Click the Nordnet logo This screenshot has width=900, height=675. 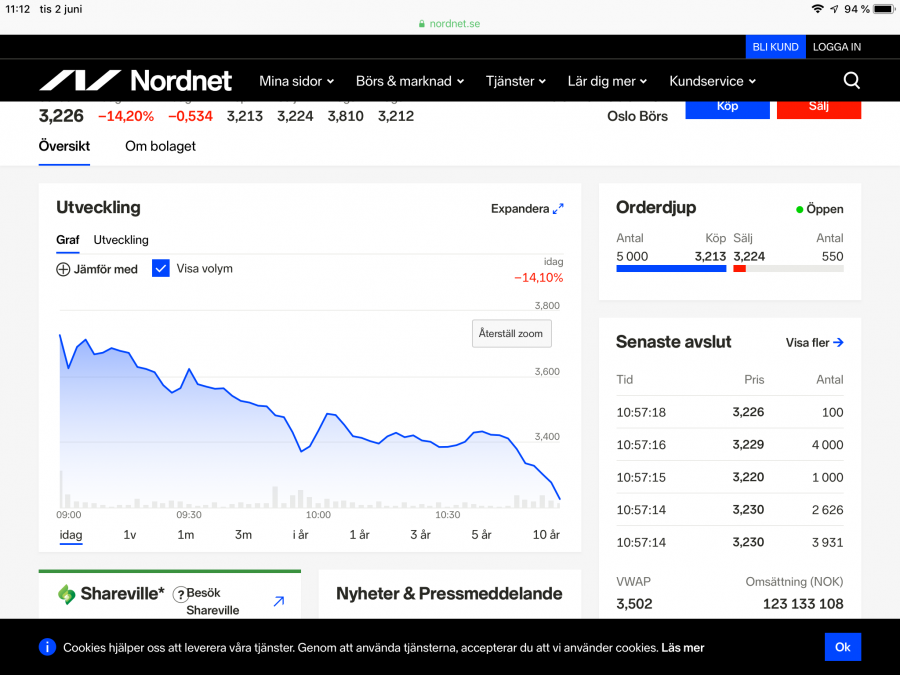tap(135, 81)
